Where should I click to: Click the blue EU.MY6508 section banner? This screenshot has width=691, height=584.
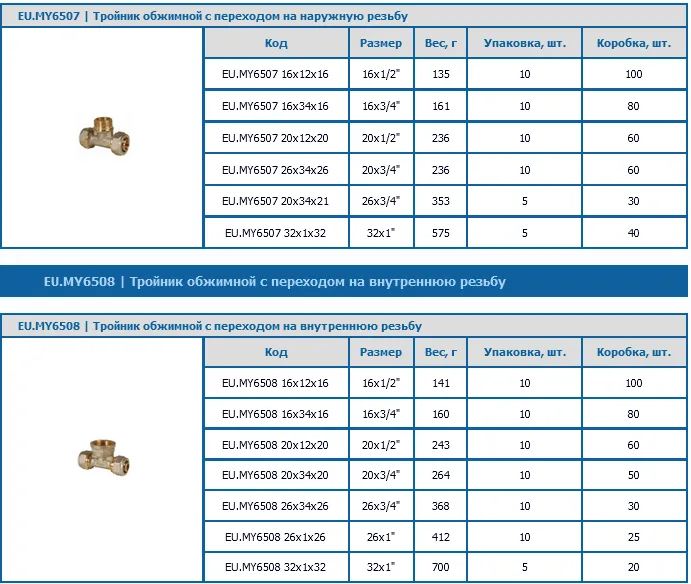[344, 281]
